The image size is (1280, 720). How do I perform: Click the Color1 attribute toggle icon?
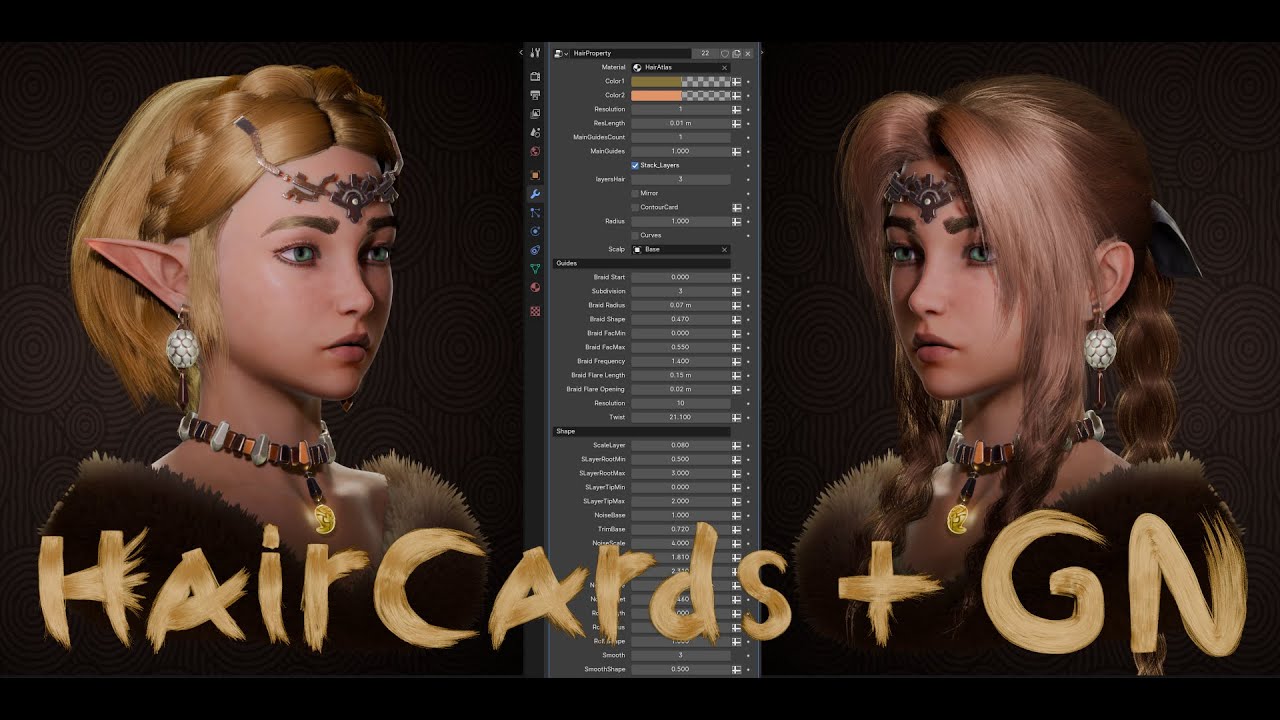[736, 81]
